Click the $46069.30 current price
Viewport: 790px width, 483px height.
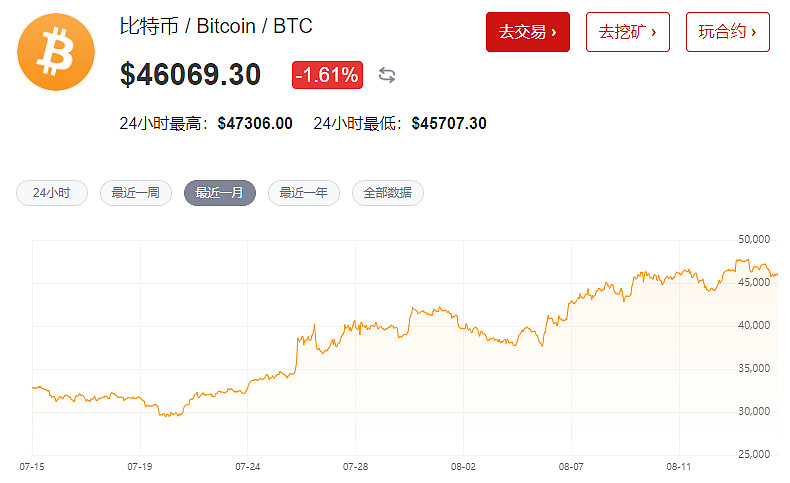pyautogui.click(x=190, y=75)
